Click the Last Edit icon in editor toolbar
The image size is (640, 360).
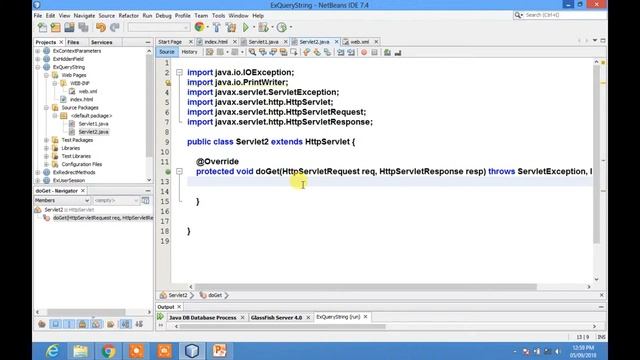(210, 52)
